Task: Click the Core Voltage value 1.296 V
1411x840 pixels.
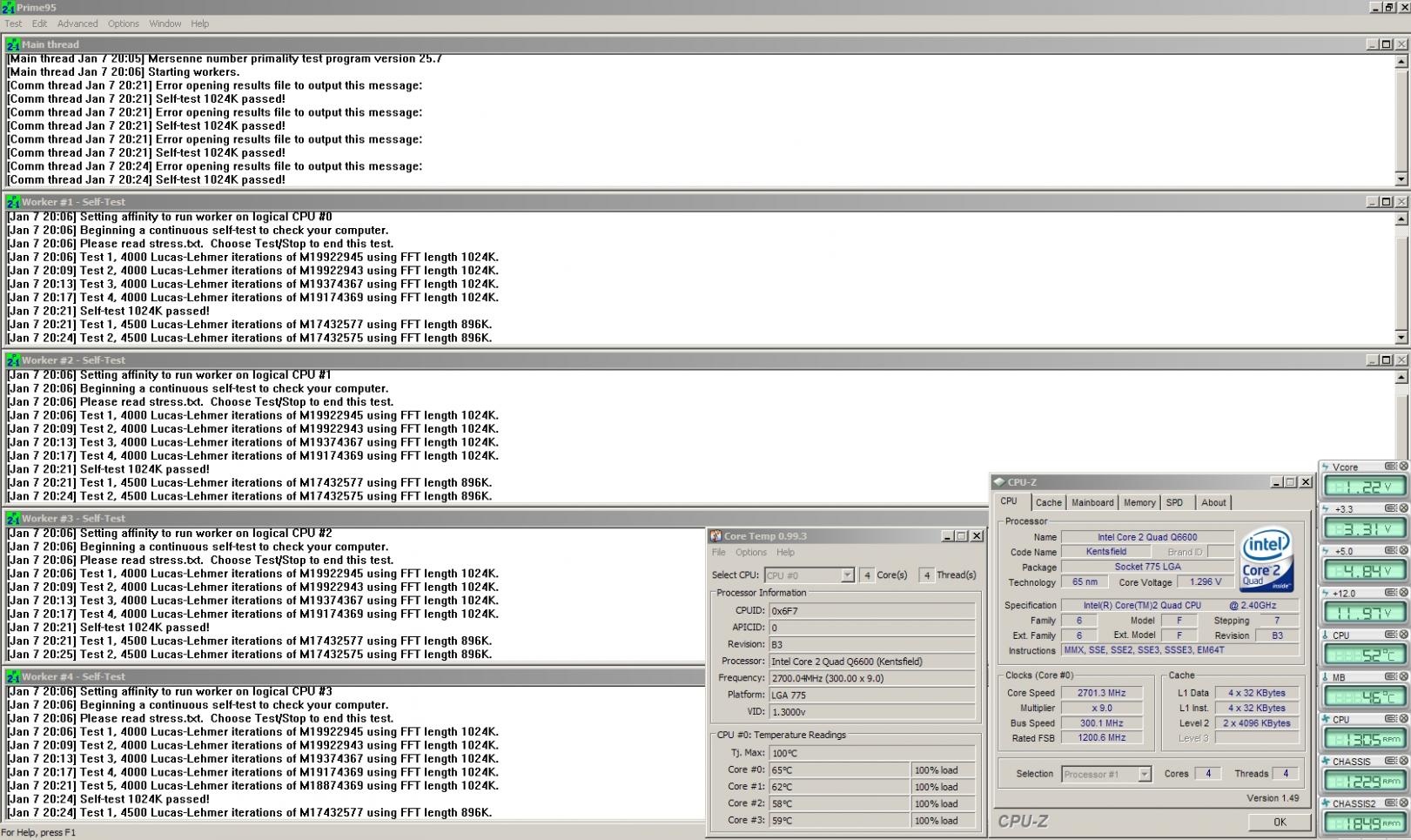Action: click(x=1205, y=582)
